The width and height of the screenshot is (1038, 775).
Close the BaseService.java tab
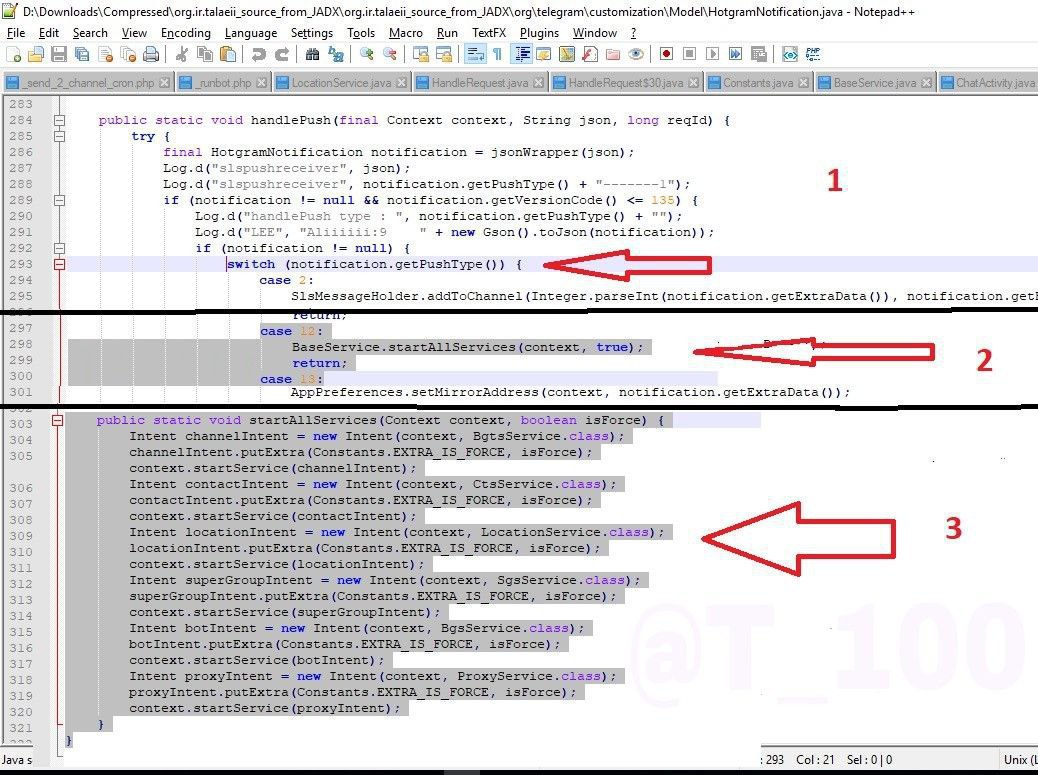(926, 83)
